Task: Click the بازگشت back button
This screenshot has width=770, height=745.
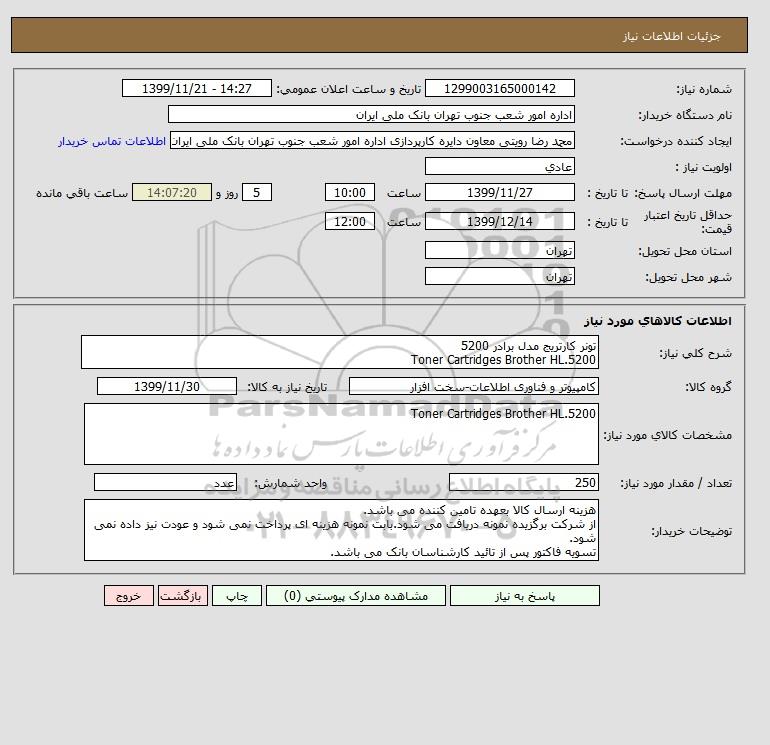Action: [183, 596]
